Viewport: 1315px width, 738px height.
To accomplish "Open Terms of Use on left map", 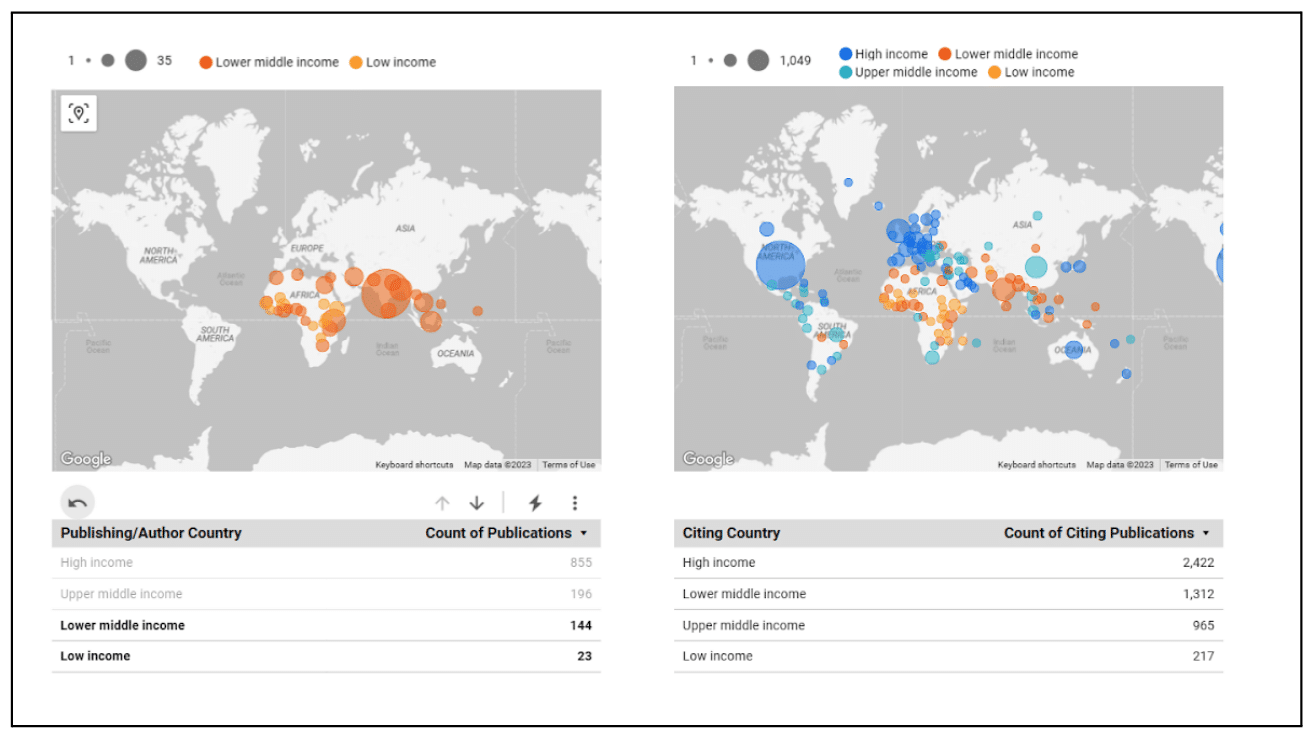I will 569,465.
